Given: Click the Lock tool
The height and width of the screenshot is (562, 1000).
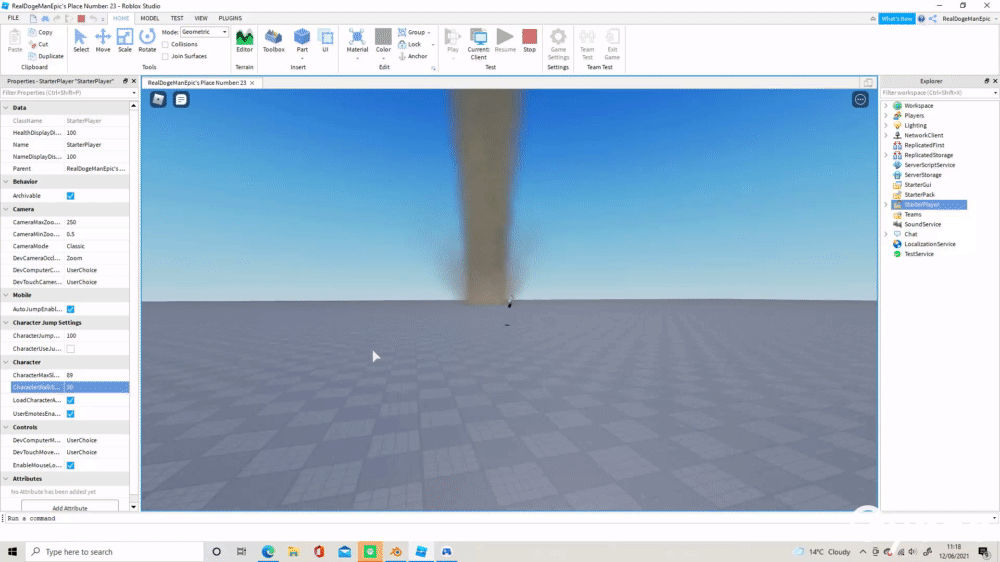Looking at the screenshot, I should pyautogui.click(x=409, y=44).
